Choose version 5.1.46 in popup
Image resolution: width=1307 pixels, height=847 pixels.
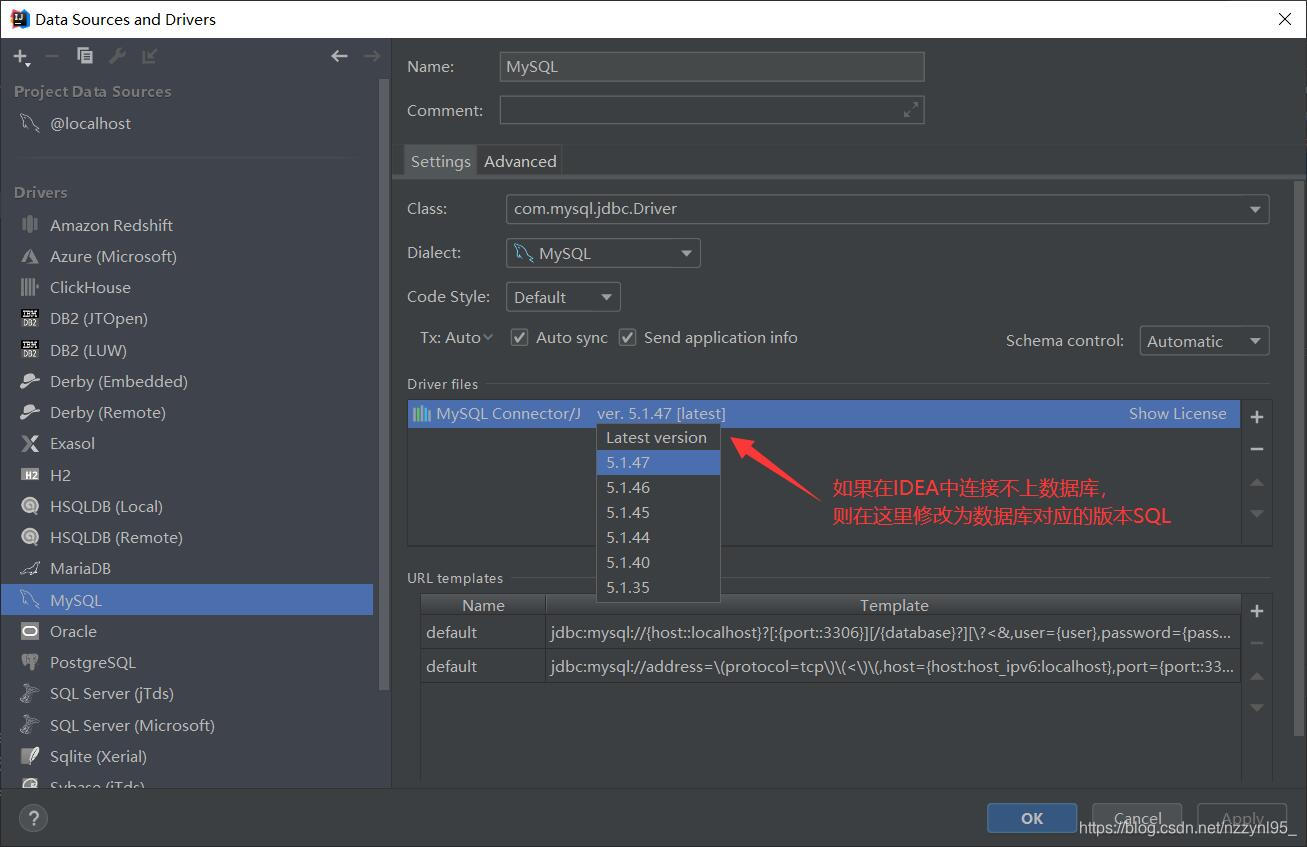coord(658,488)
